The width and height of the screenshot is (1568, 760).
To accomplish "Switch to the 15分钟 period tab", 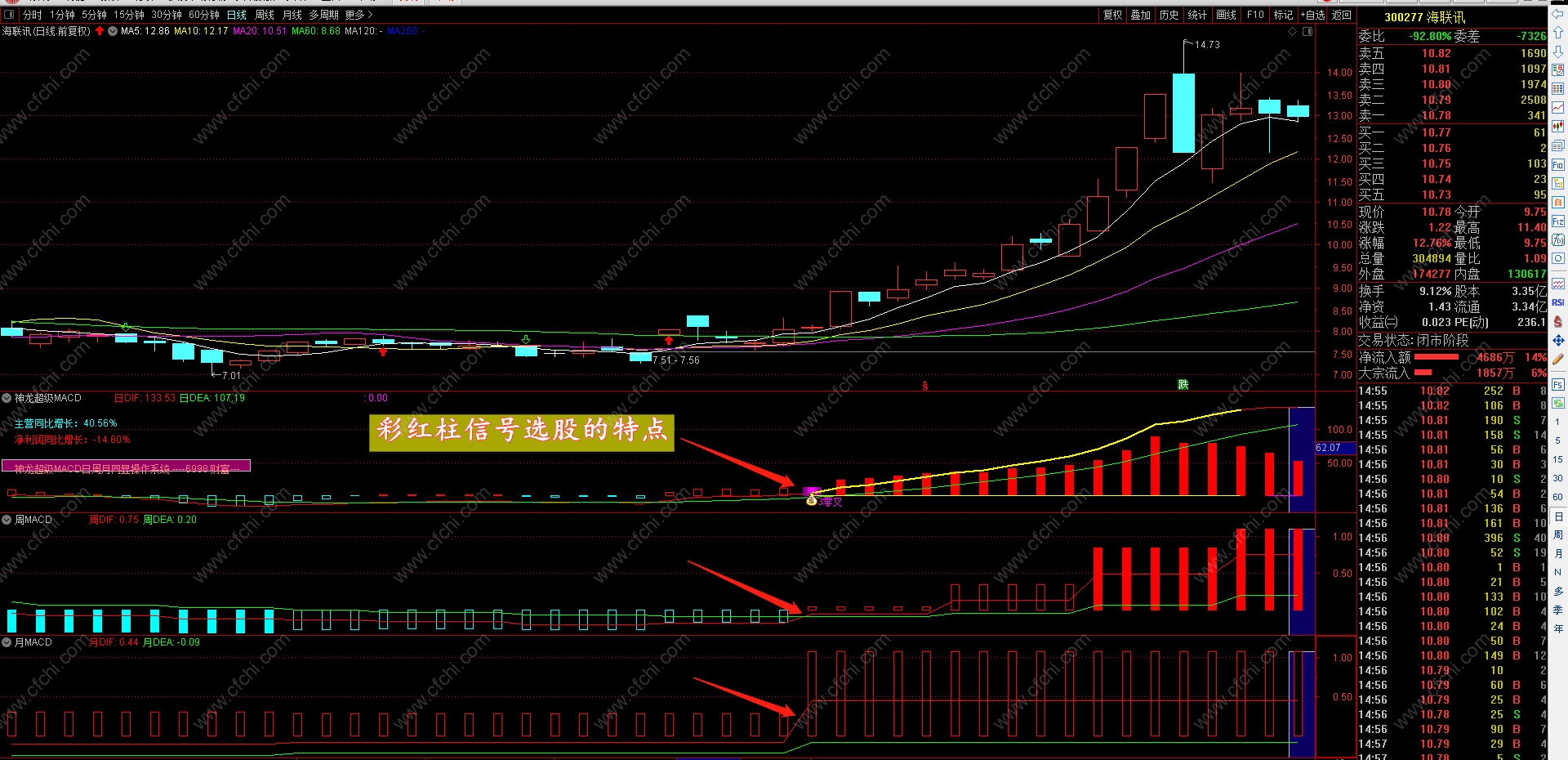I will click(129, 15).
